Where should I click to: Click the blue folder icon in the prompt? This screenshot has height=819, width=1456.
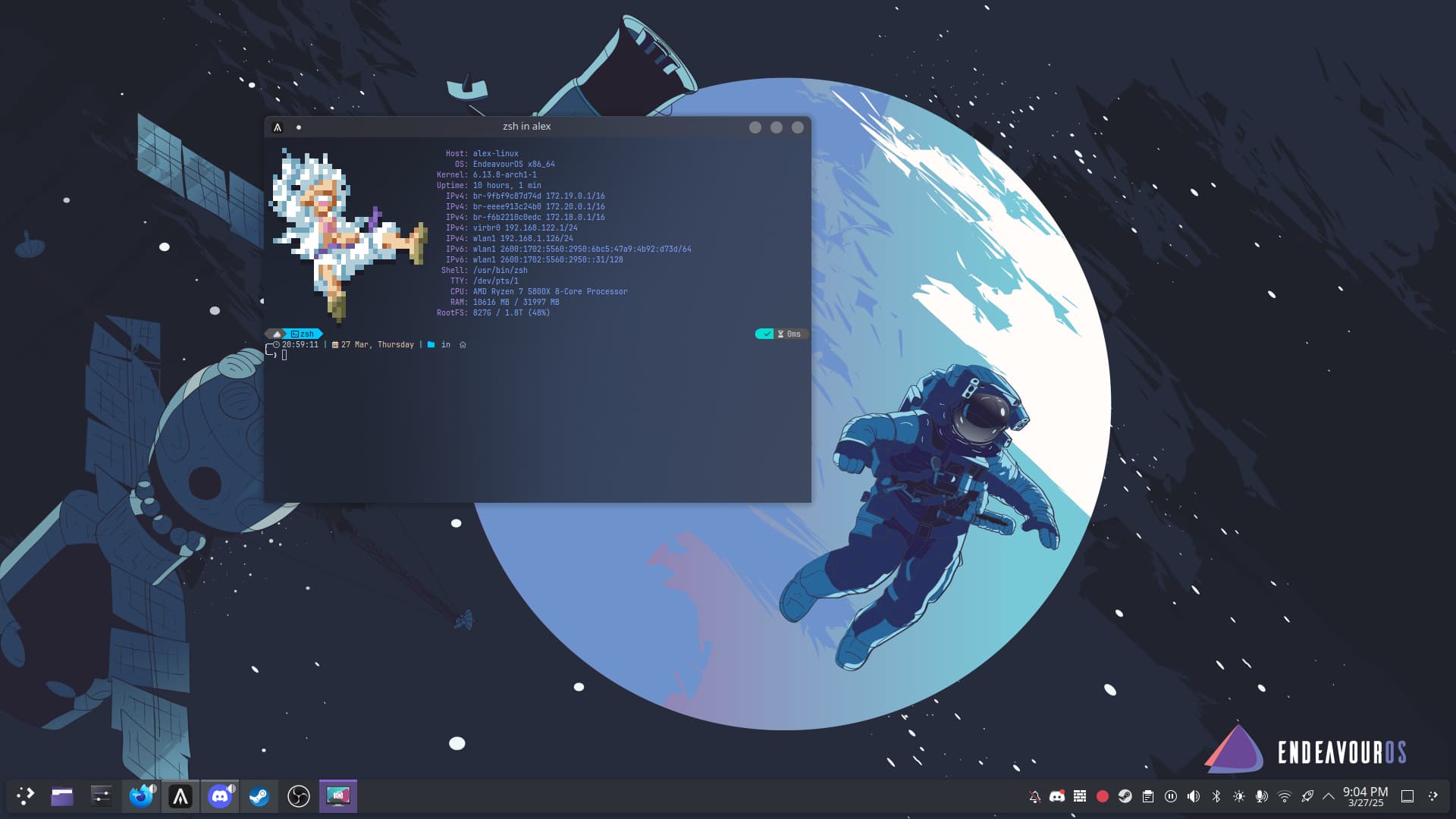click(x=431, y=344)
